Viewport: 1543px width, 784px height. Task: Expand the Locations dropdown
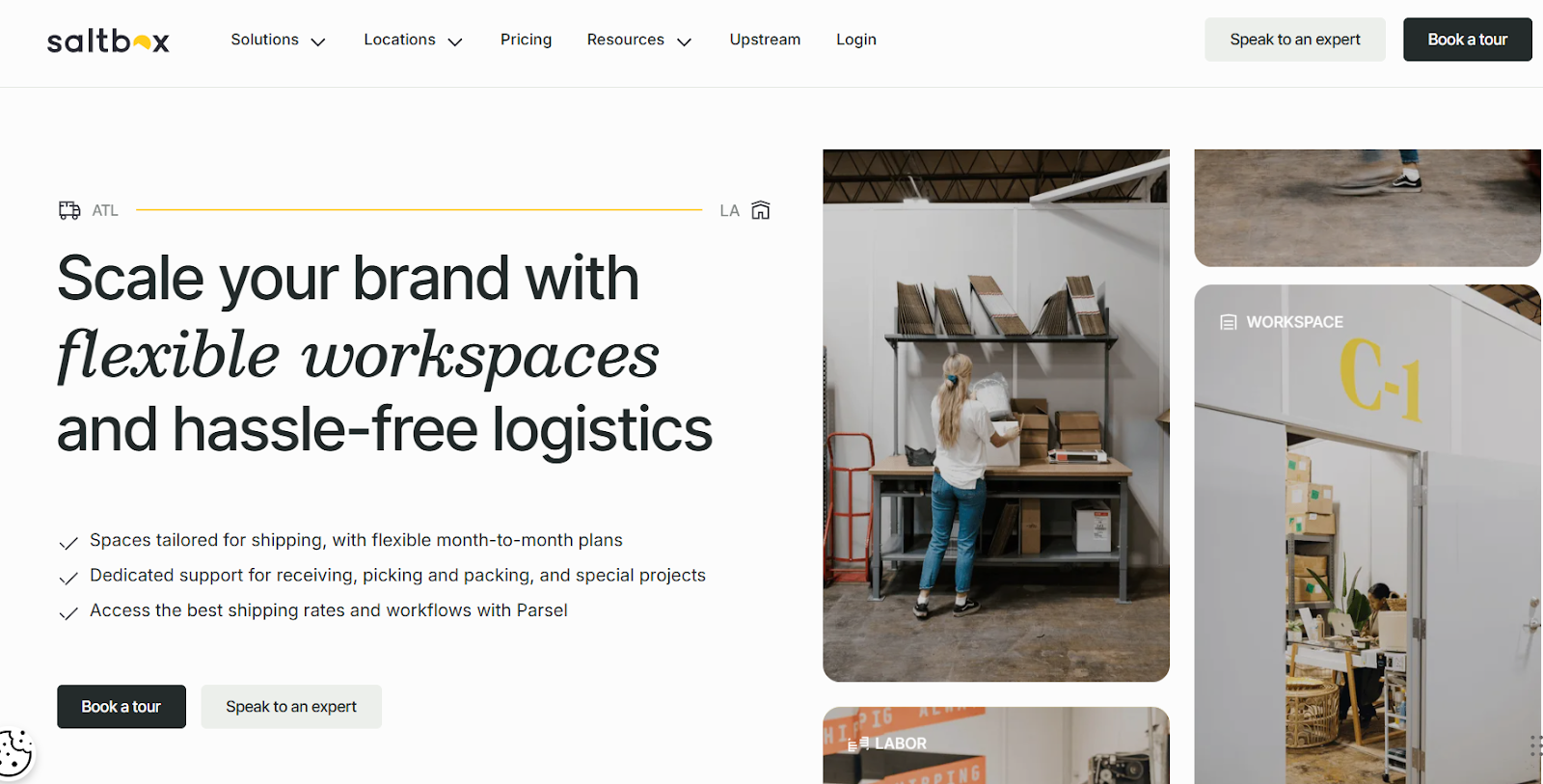pyautogui.click(x=413, y=40)
